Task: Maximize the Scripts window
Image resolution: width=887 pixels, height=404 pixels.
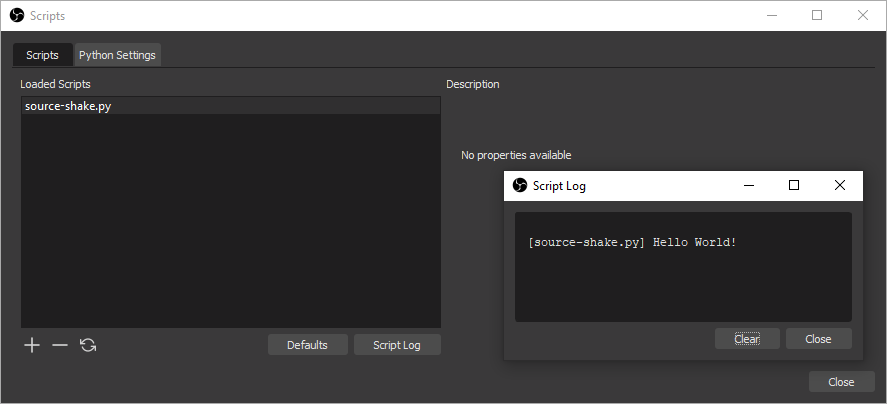Action: tap(817, 16)
